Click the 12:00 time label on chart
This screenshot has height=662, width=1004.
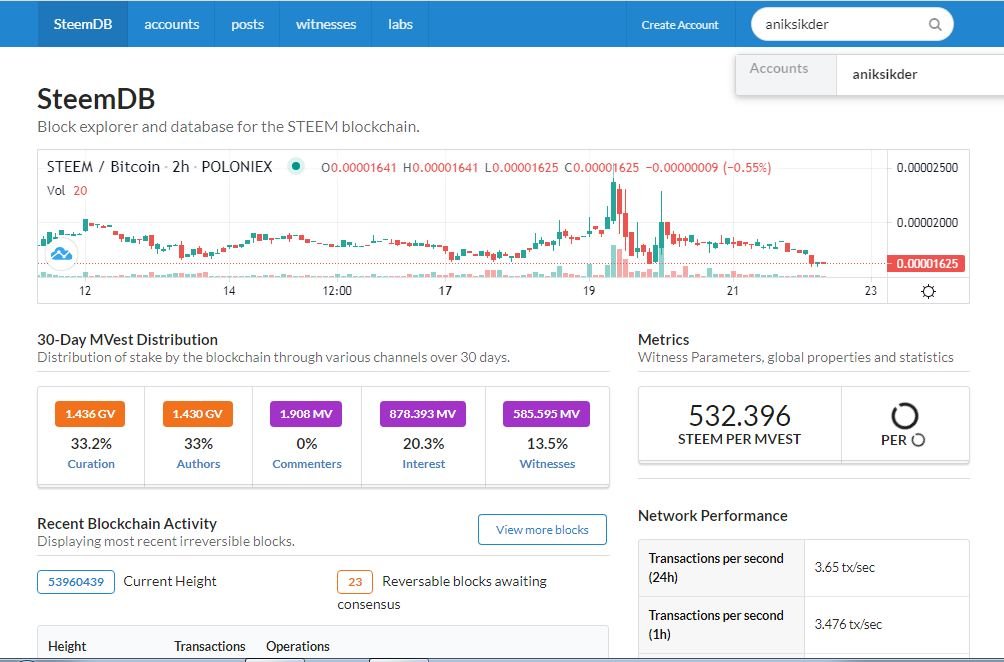point(337,291)
